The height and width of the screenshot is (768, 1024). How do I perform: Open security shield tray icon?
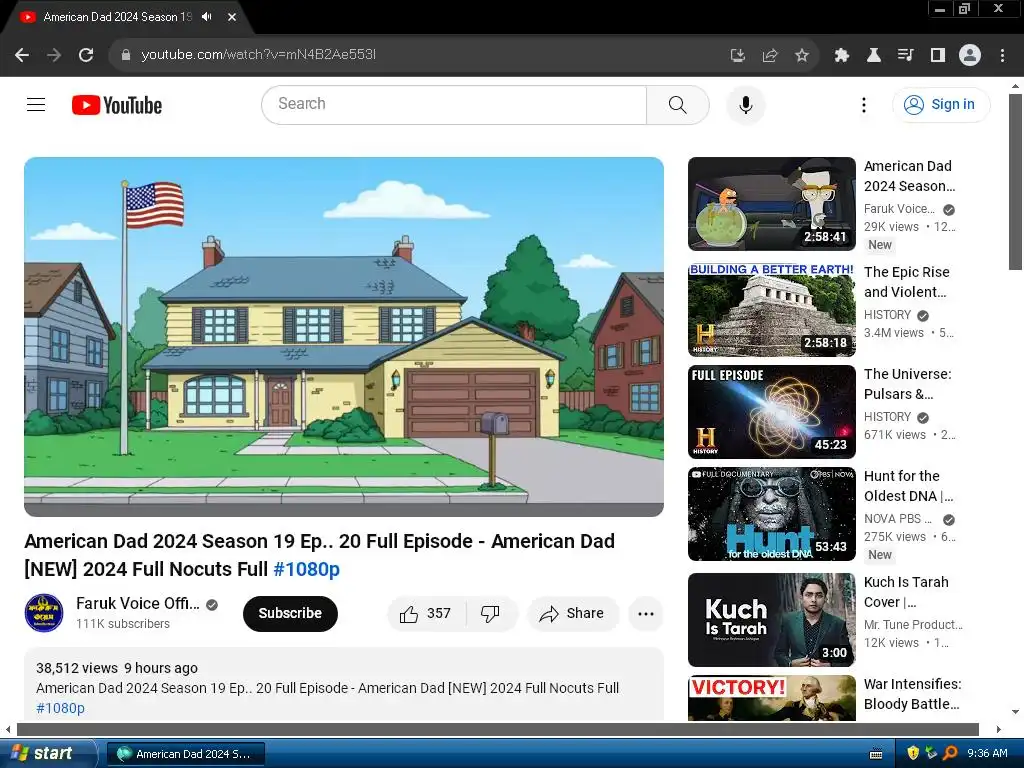point(913,753)
